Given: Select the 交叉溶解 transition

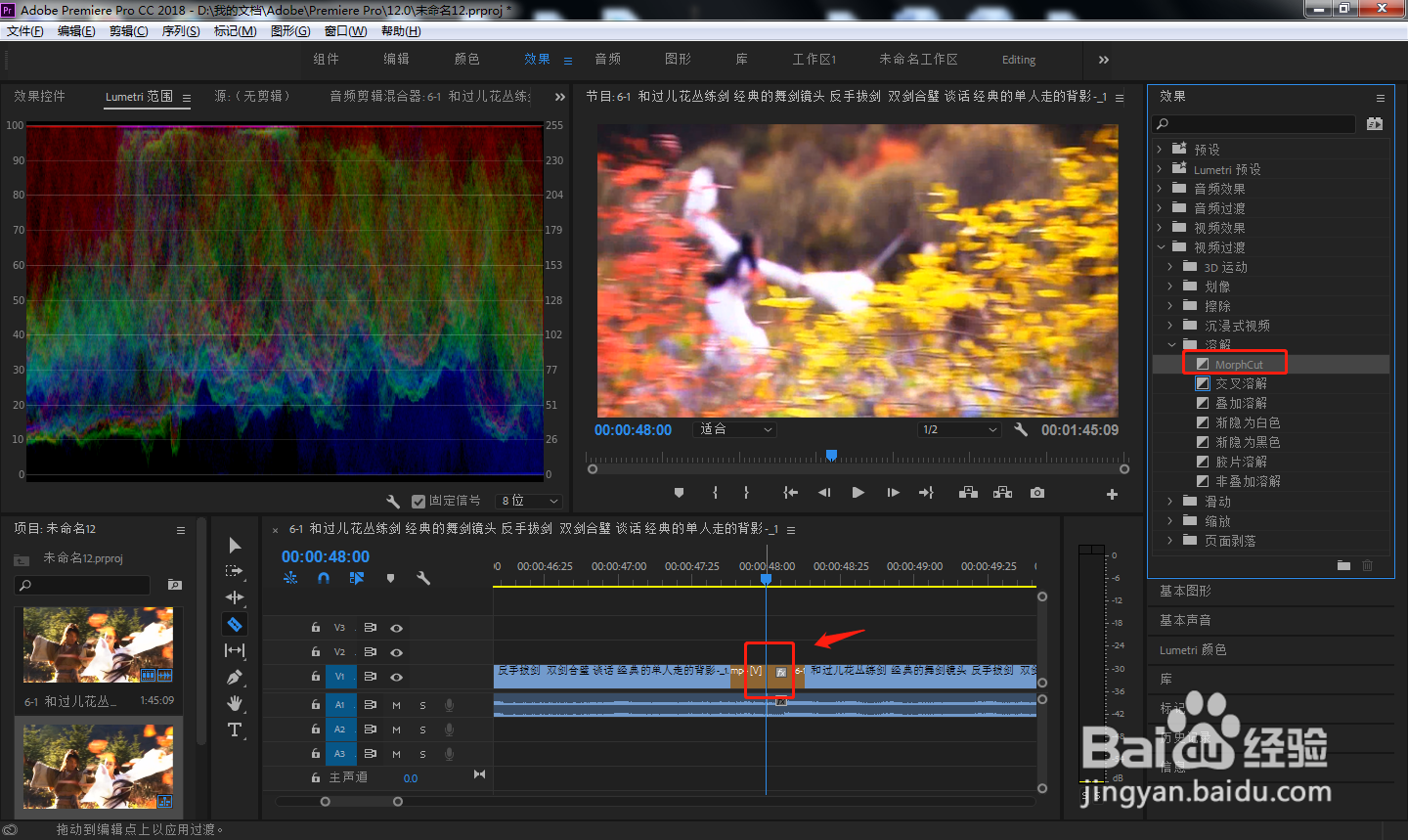Looking at the screenshot, I should 1241,383.
